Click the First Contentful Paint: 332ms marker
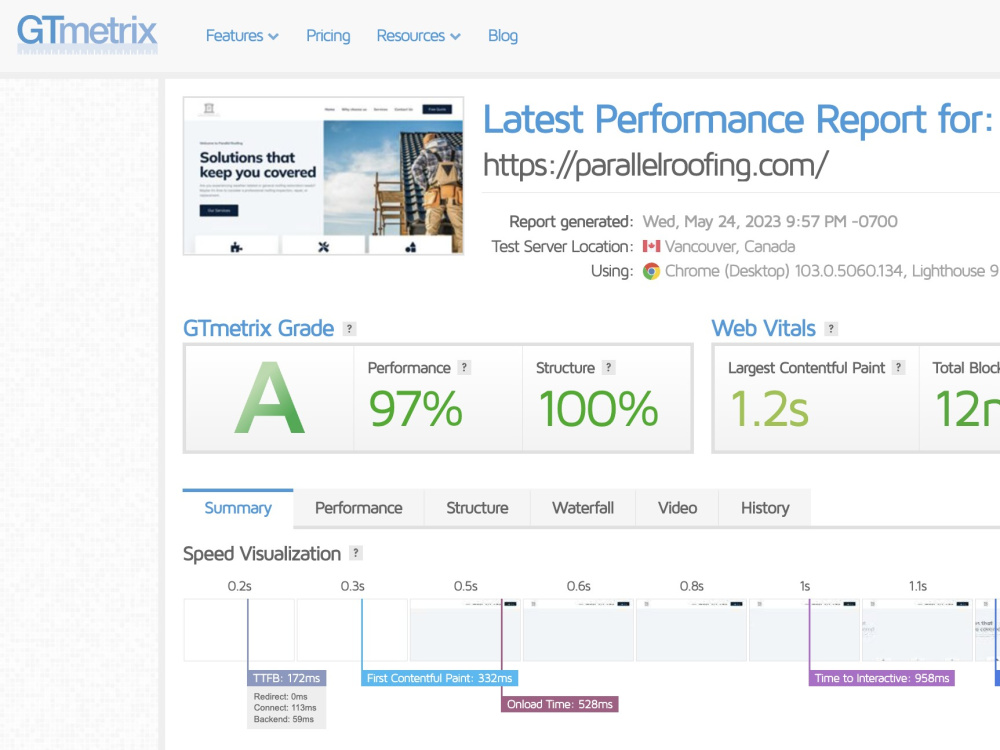The image size is (1000, 750). [439, 678]
